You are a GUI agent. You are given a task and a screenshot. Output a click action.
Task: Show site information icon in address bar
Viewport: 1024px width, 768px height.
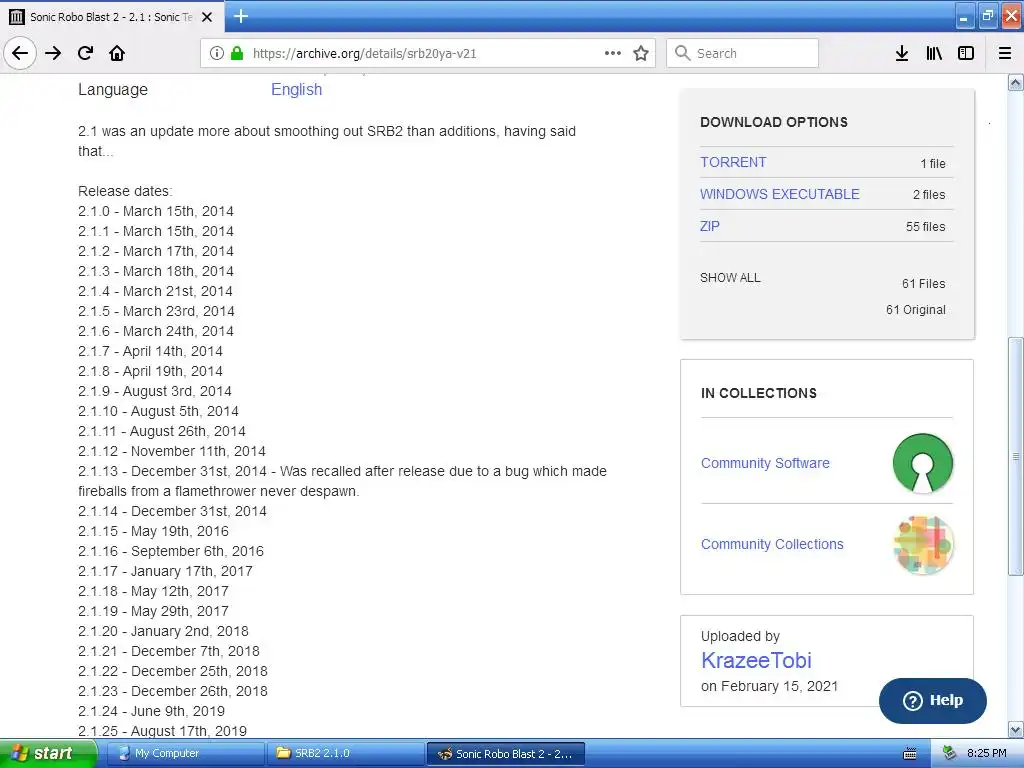[x=216, y=53]
